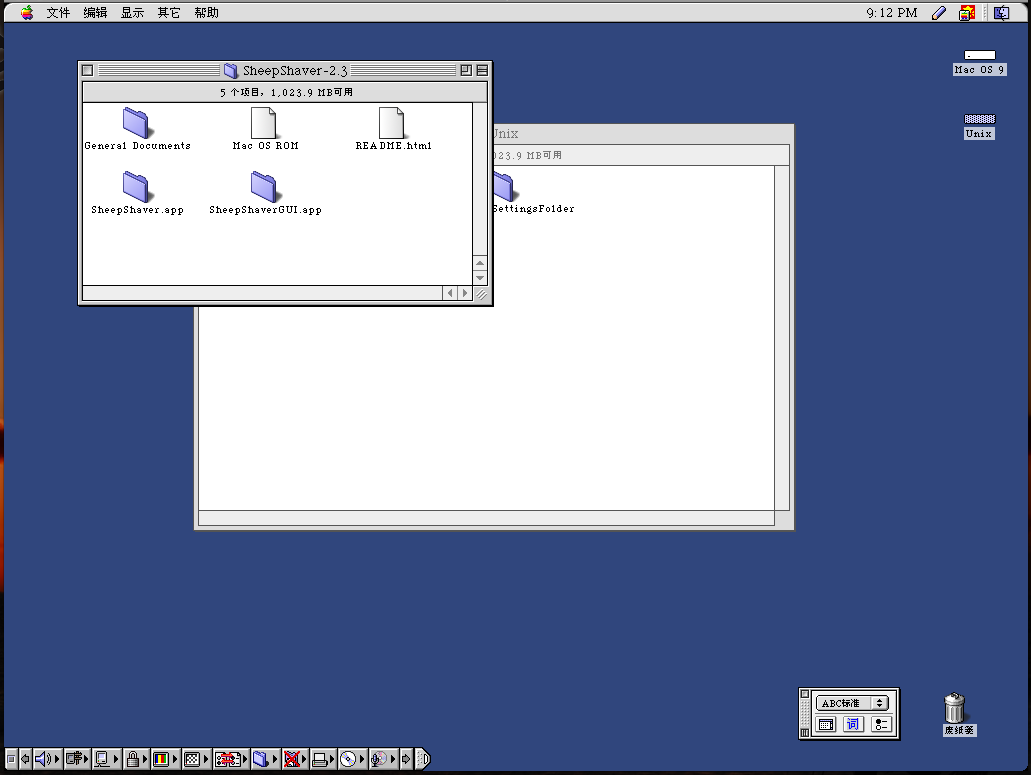Viewport: 1031px width, 775px height.
Task: Click the SheepShaver-2.3 window title text
Action: pos(295,70)
